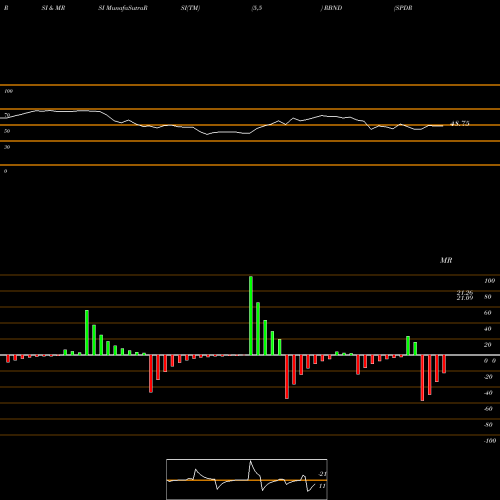Image resolution: width=500 pixels, height=500 pixels.
Task: Click the '(5,5' header text
Action: [x=257, y=8]
